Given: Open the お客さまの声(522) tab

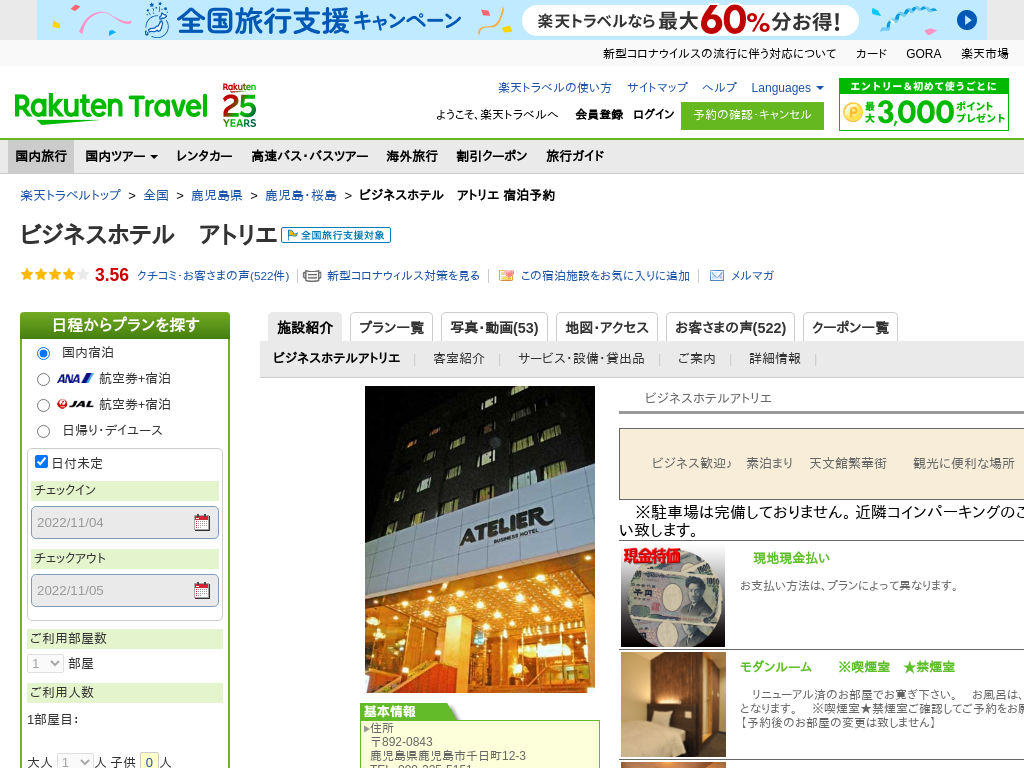Looking at the screenshot, I should 730,327.
